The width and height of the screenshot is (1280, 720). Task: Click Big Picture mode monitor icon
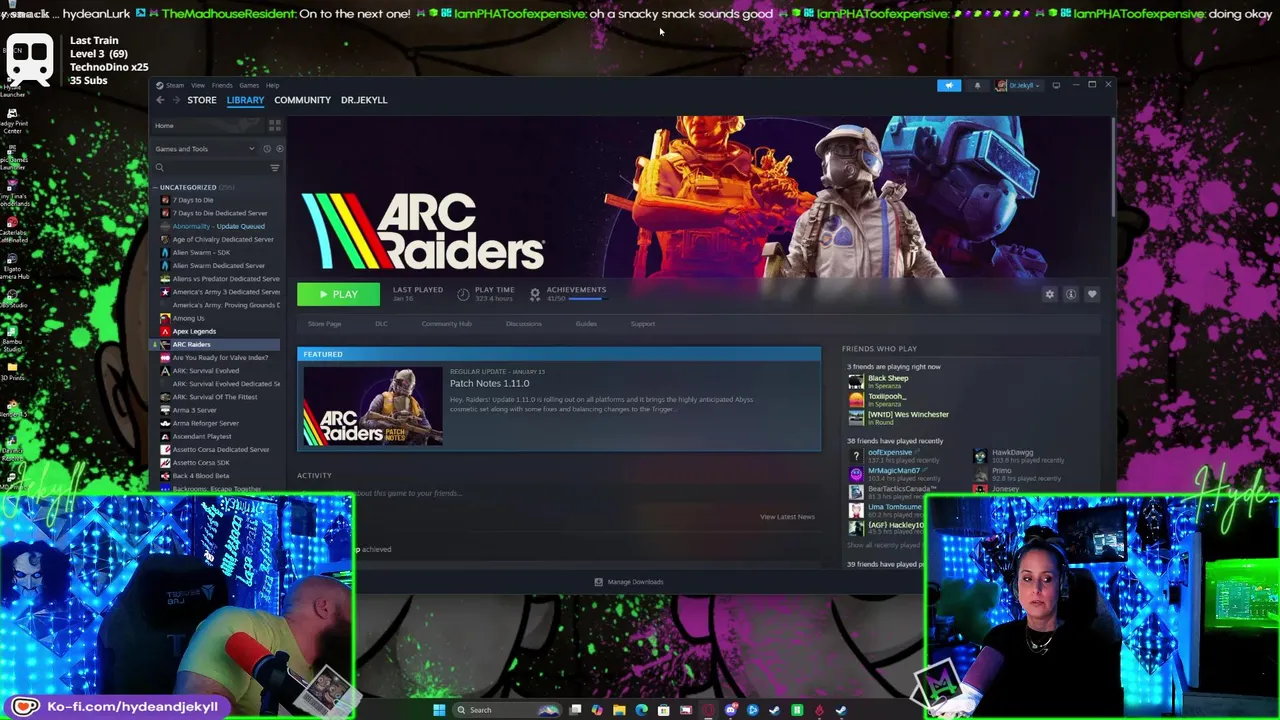(1056, 85)
